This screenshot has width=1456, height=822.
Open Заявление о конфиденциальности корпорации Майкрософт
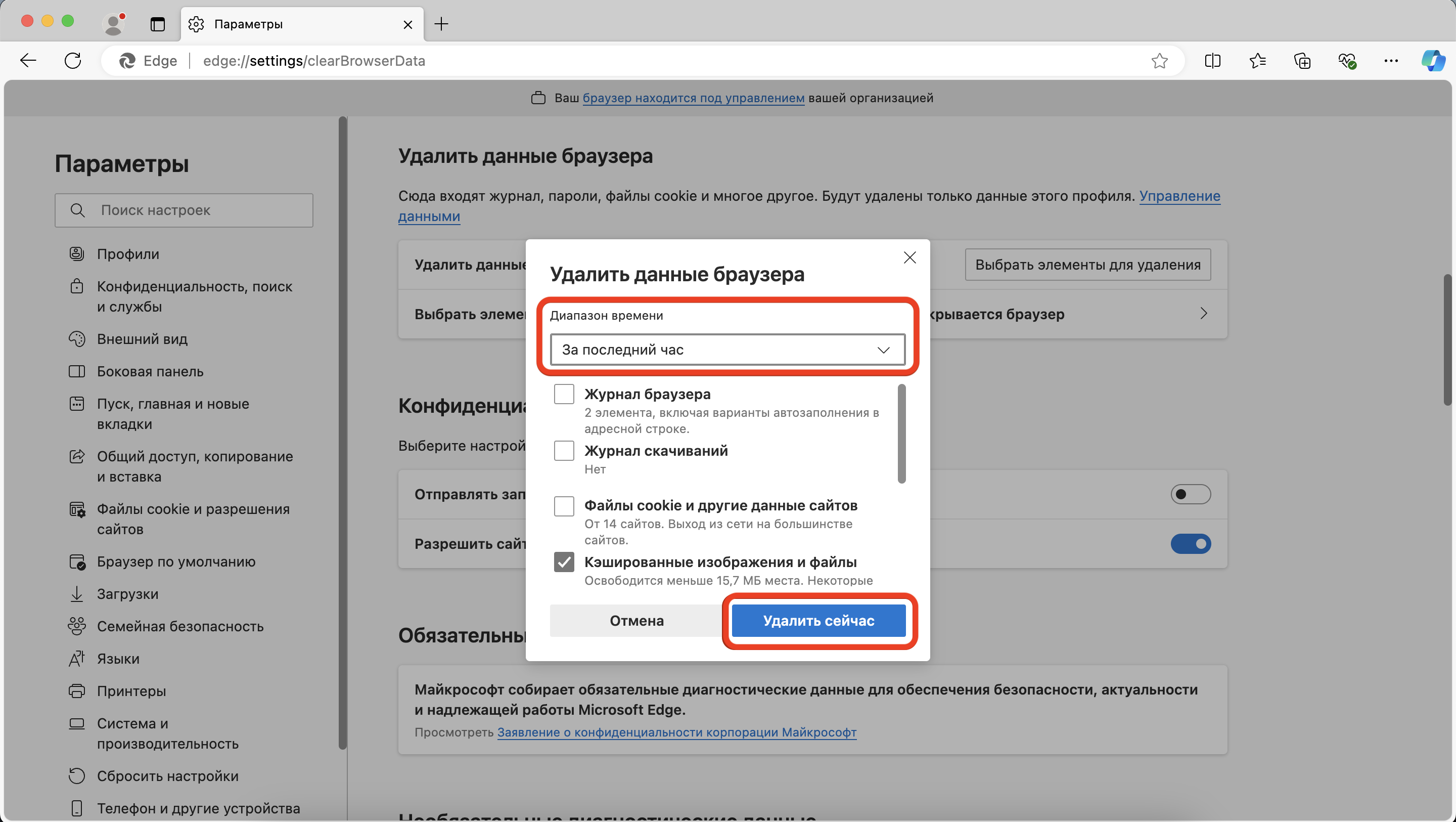coord(676,732)
